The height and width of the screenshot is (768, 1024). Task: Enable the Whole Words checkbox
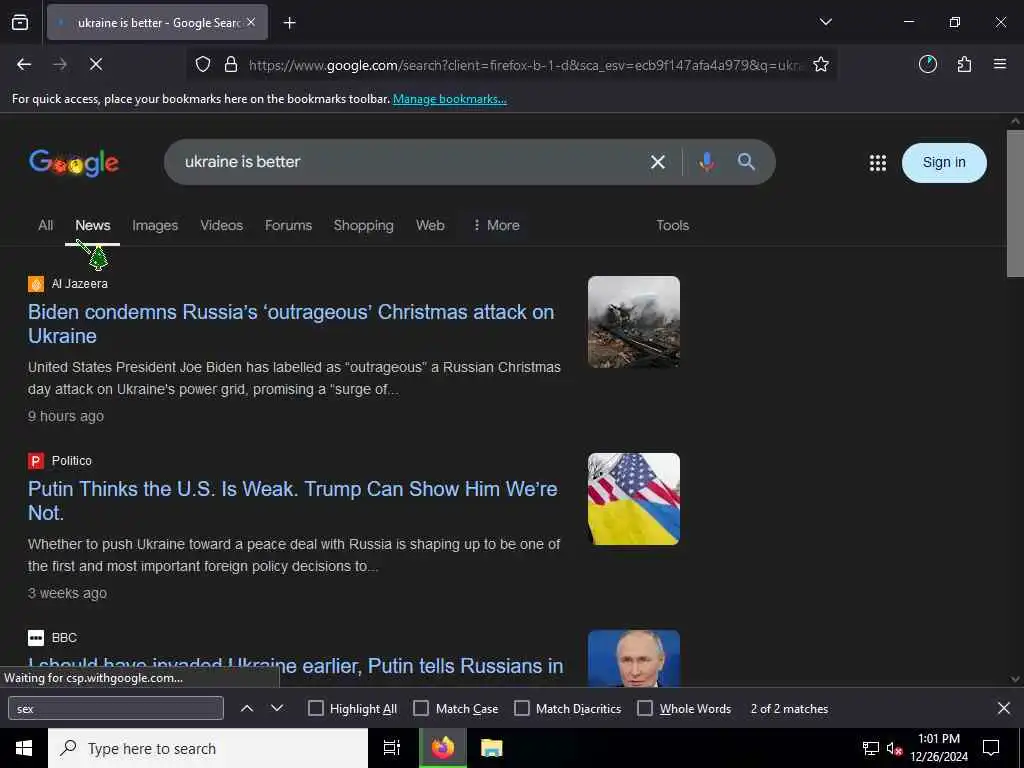pos(645,709)
